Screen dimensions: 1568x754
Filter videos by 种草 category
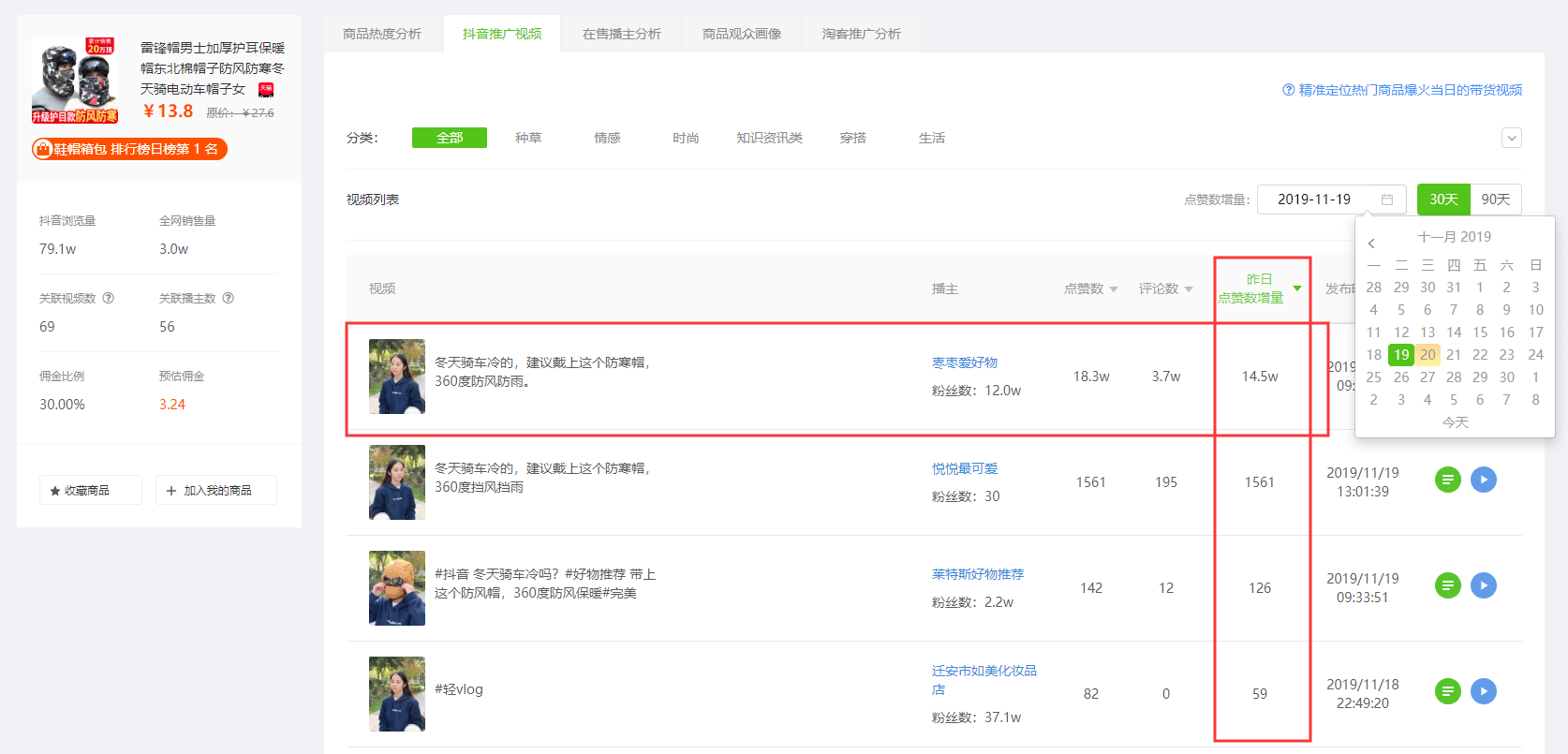528,138
